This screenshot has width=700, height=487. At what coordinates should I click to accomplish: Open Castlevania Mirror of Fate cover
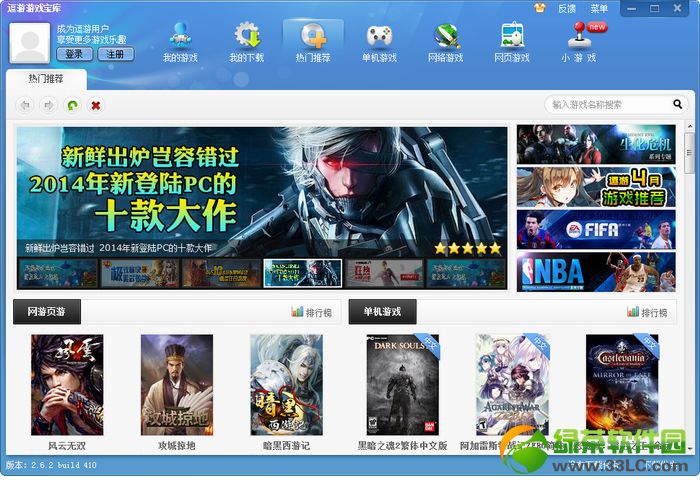622,385
